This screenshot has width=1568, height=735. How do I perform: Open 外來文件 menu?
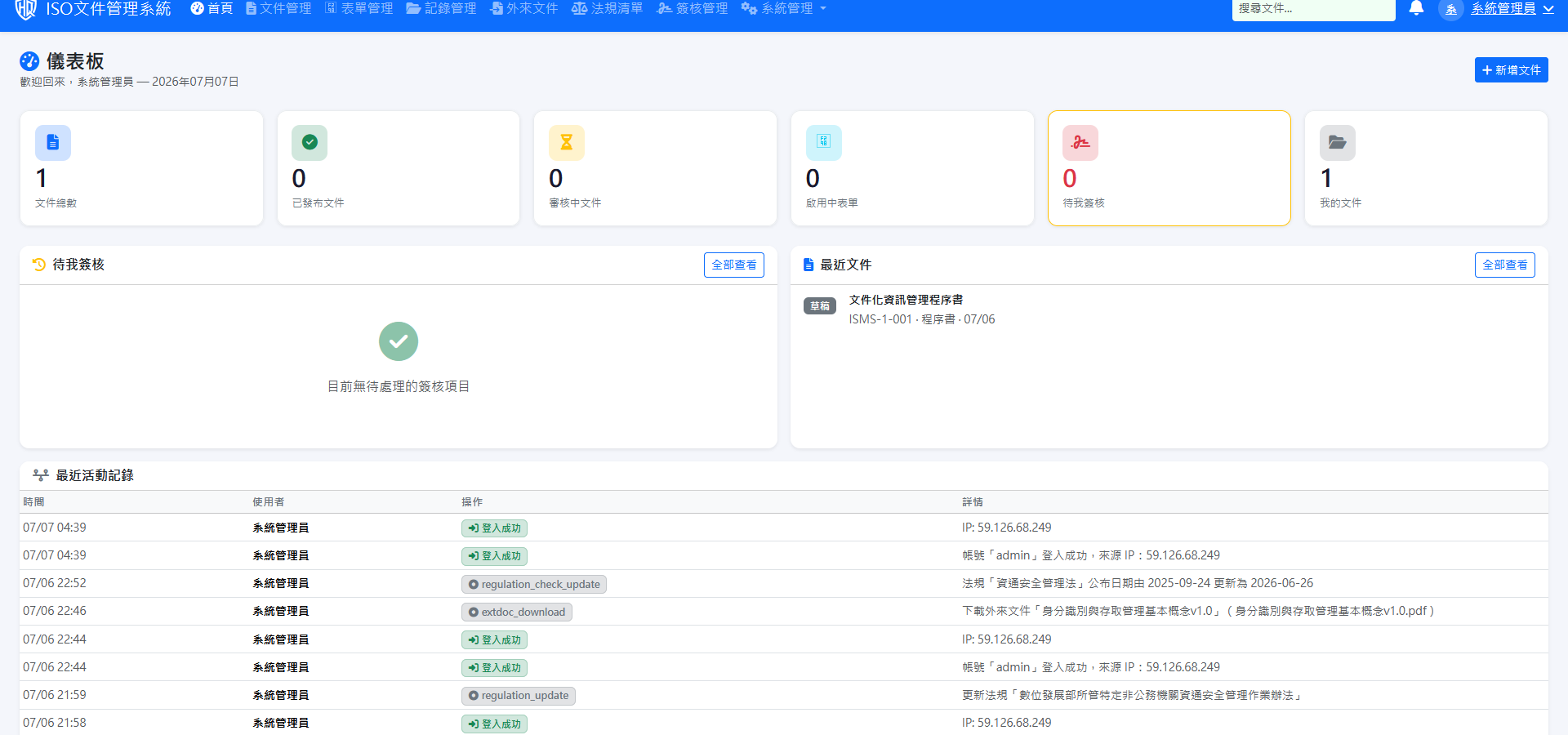click(524, 8)
